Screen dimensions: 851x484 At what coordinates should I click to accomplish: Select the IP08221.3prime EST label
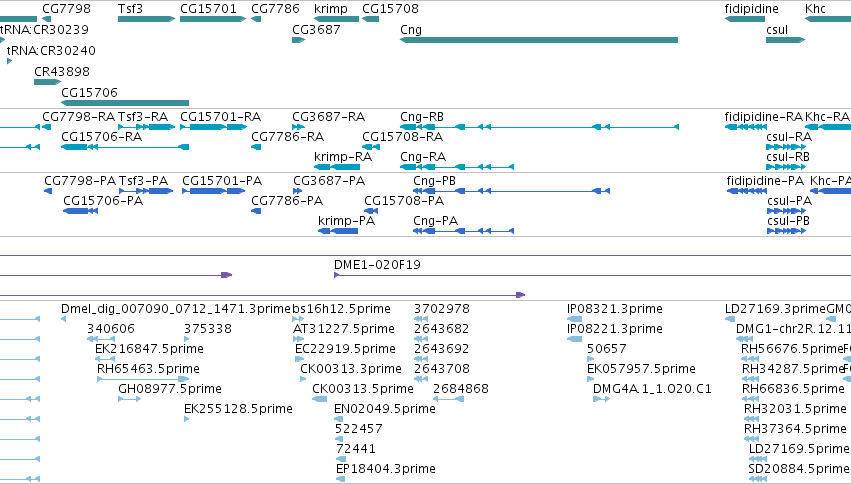[x=615, y=329]
